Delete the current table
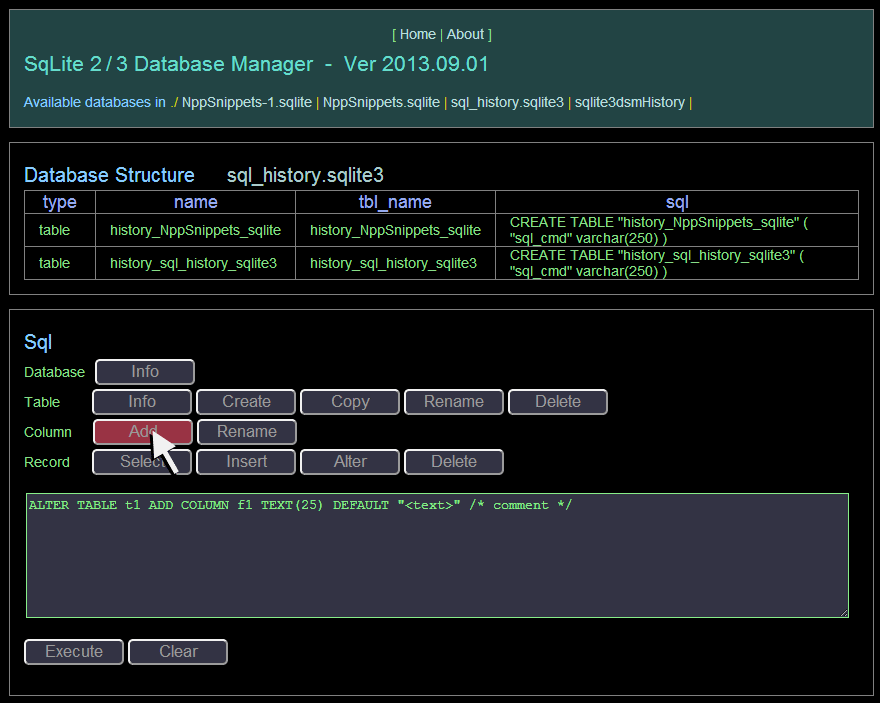This screenshot has height=703, width=880. point(557,402)
